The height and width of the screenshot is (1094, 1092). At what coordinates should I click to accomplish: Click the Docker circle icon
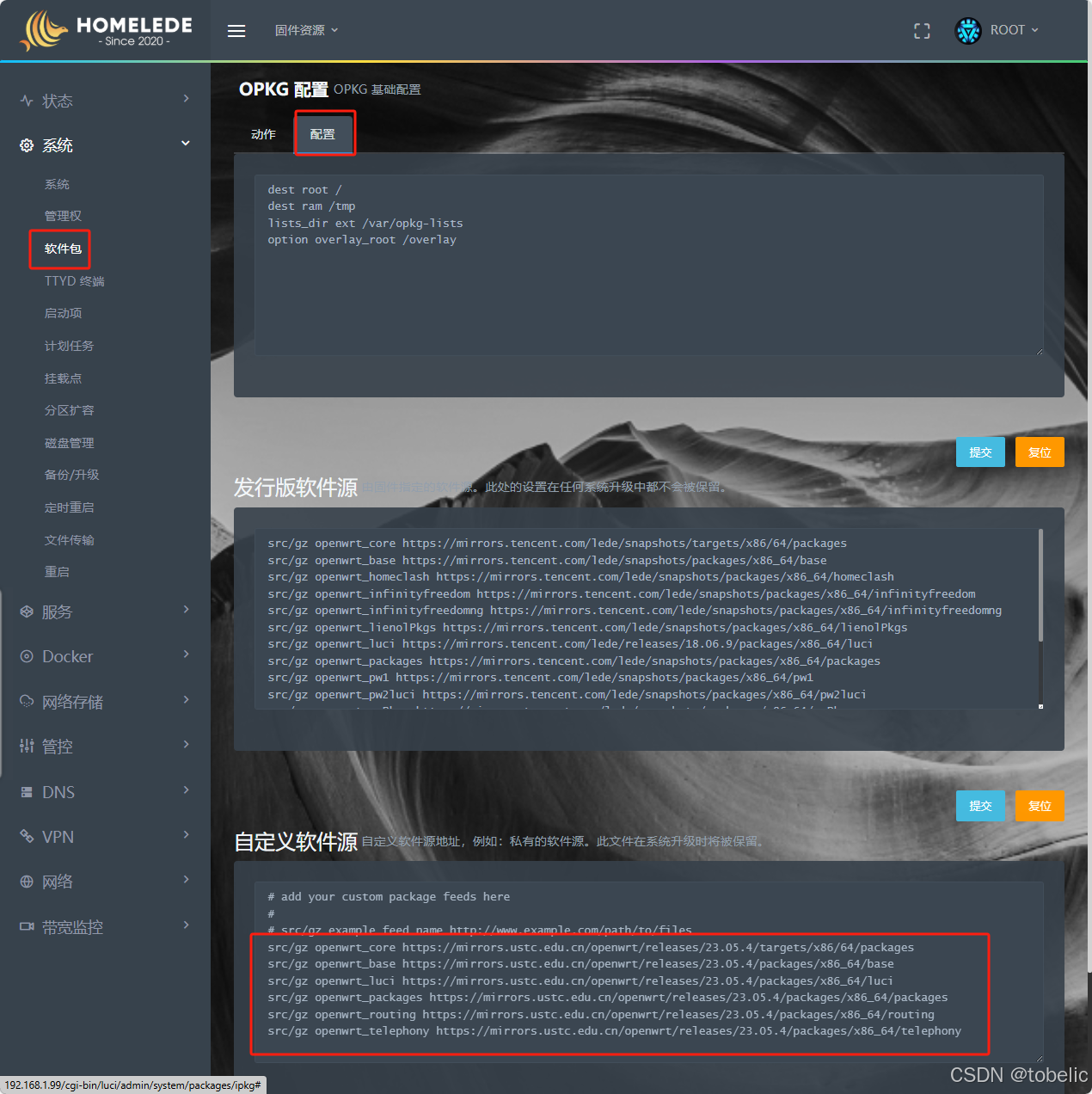(x=27, y=656)
